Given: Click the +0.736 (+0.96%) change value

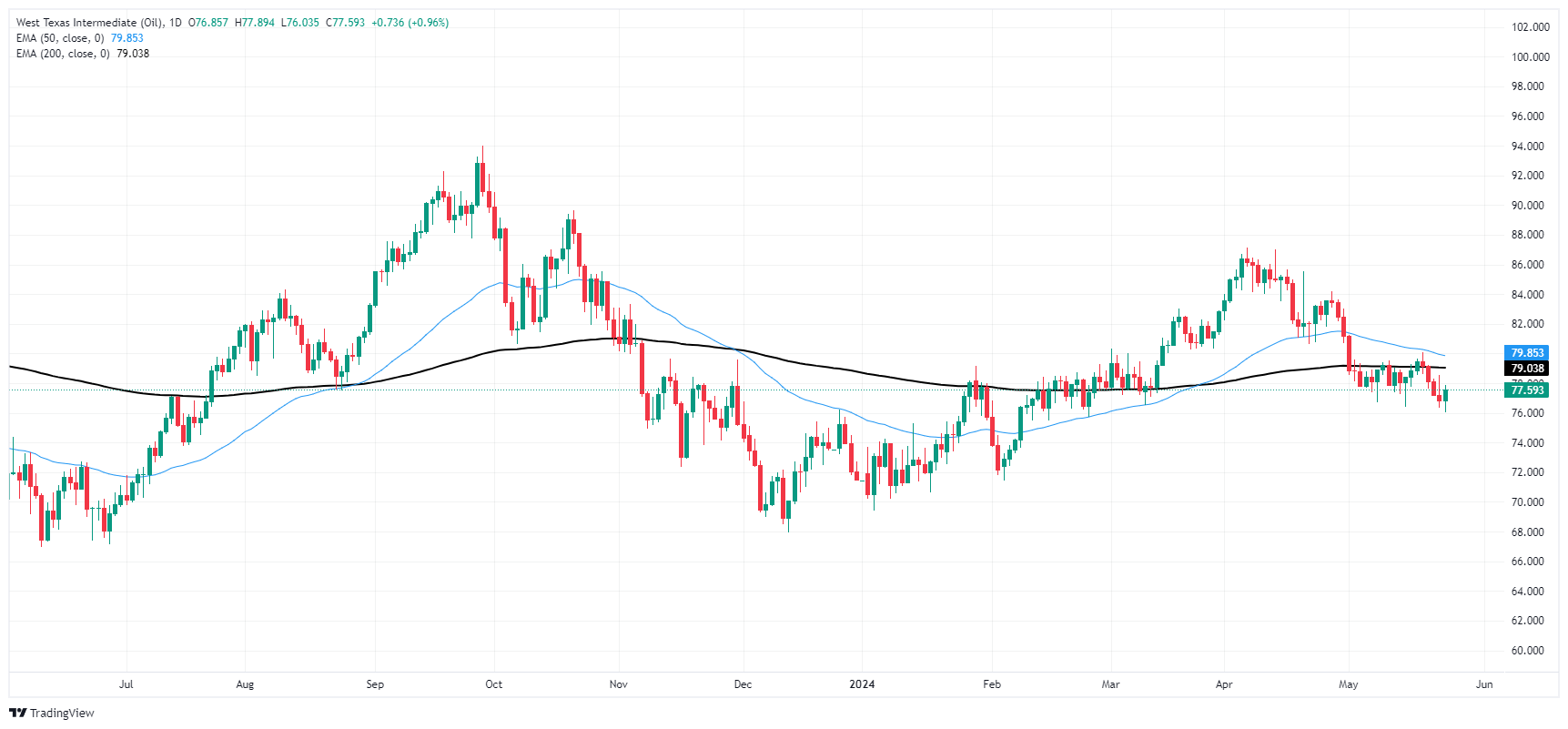Looking at the screenshot, I should pyautogui.click(x=410, y=23).
